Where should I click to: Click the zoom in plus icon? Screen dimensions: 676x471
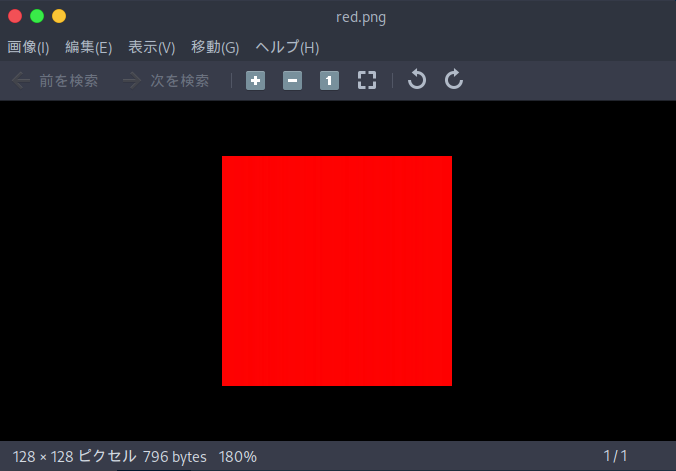point(255,81)
